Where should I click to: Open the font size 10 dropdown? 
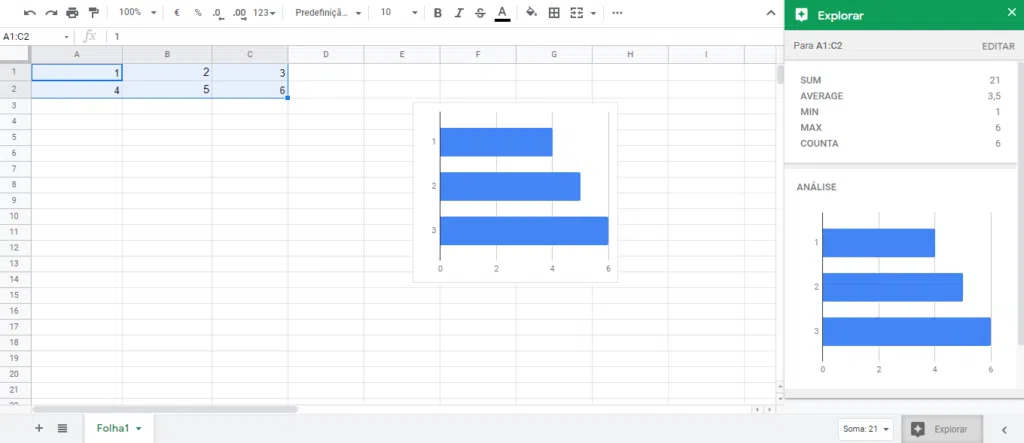pos(398,12)
